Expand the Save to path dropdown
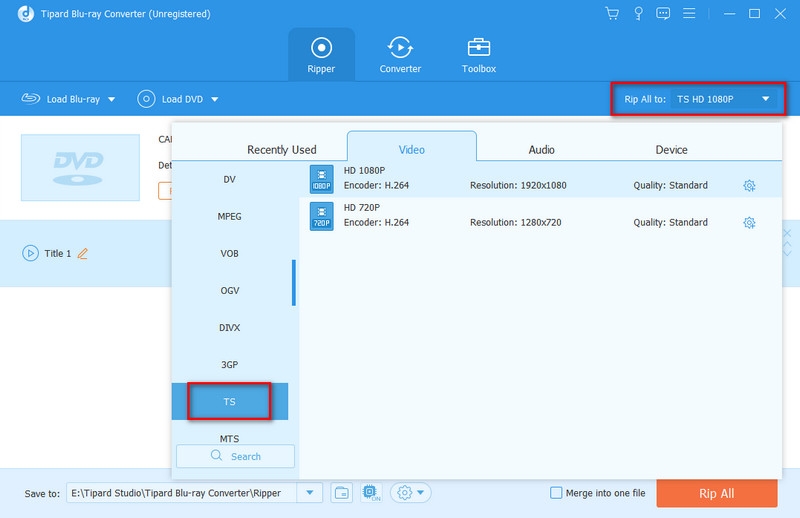Viewport: 800px width, 518px height. point(310,493)
